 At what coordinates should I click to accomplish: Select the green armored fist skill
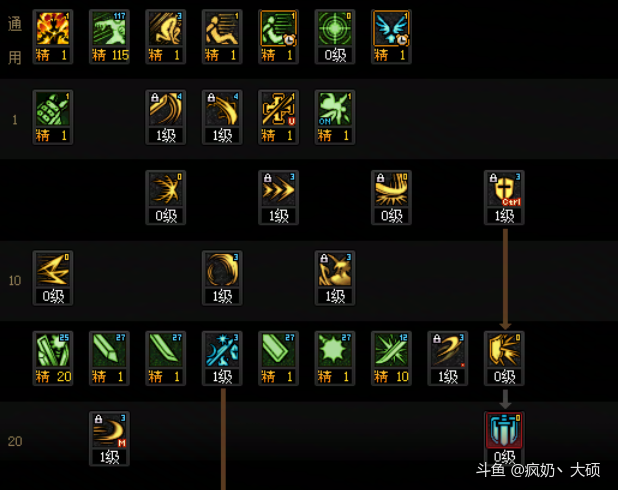[x=53, y=109]
